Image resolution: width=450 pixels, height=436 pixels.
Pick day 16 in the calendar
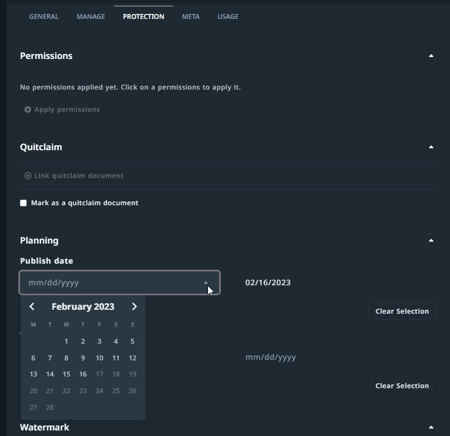point(83,374)
